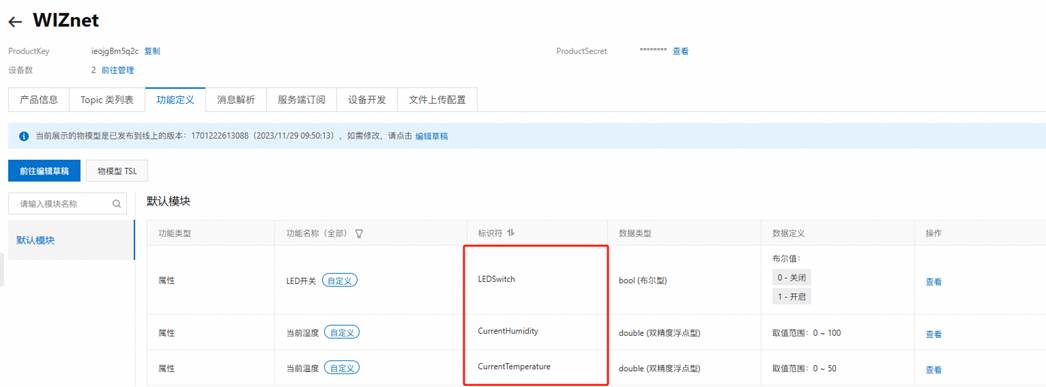Sort by the 标识符 column arrows

[x=511, y=233]
